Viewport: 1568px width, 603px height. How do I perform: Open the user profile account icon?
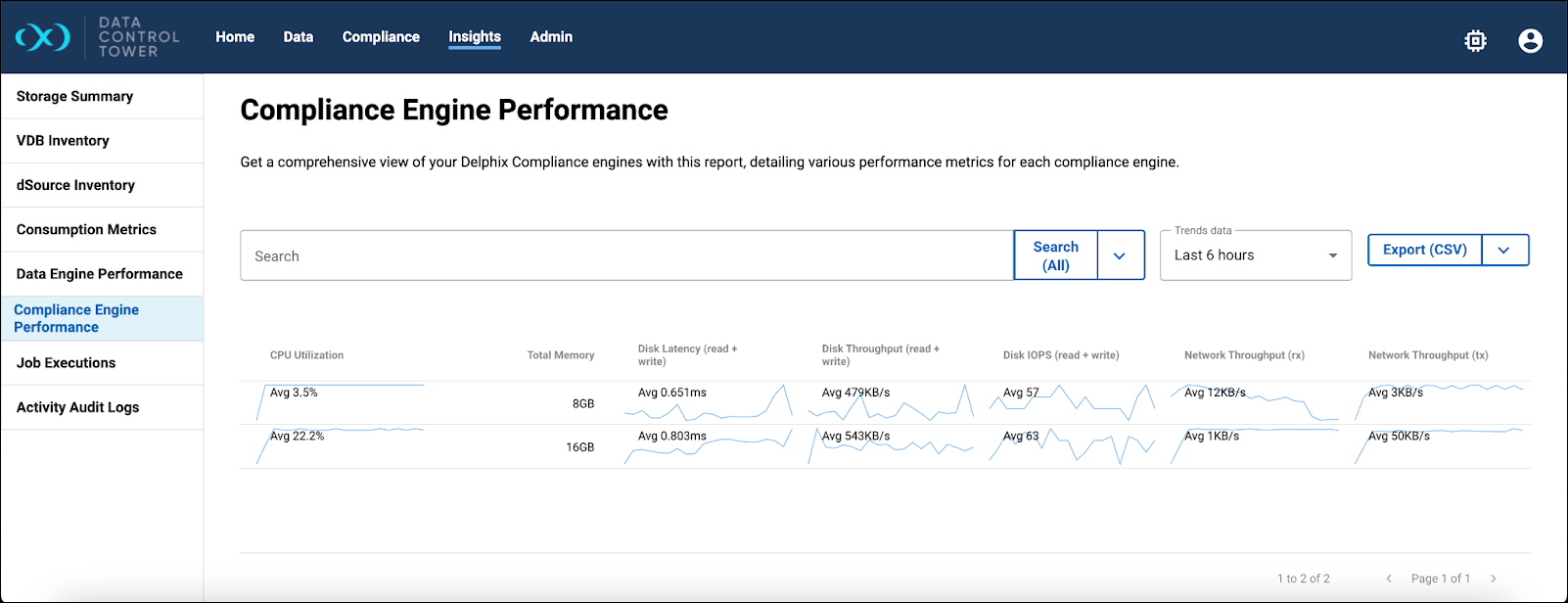click(1530, 40)
